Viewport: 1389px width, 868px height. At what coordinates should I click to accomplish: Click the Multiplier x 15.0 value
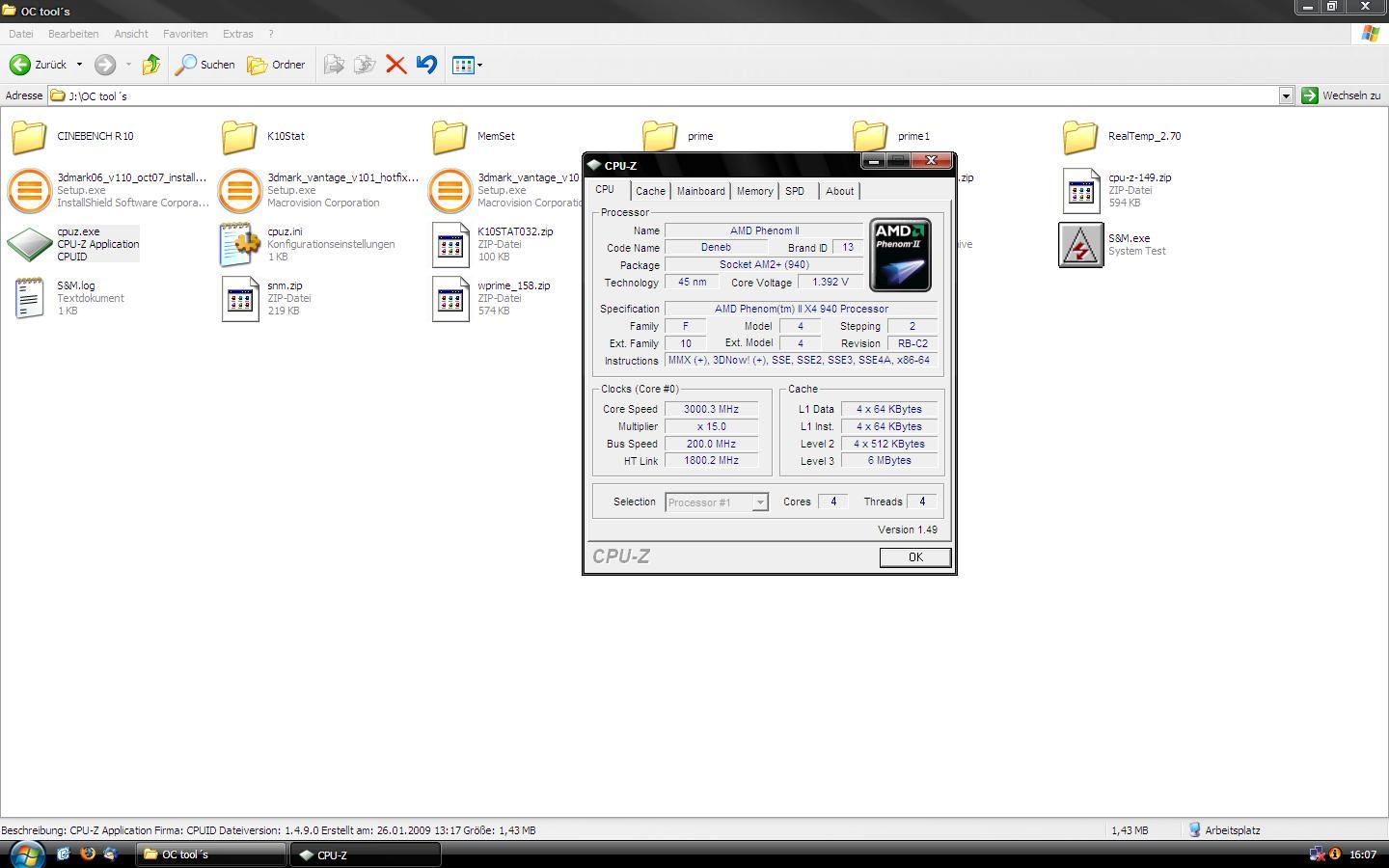(712, 426)
